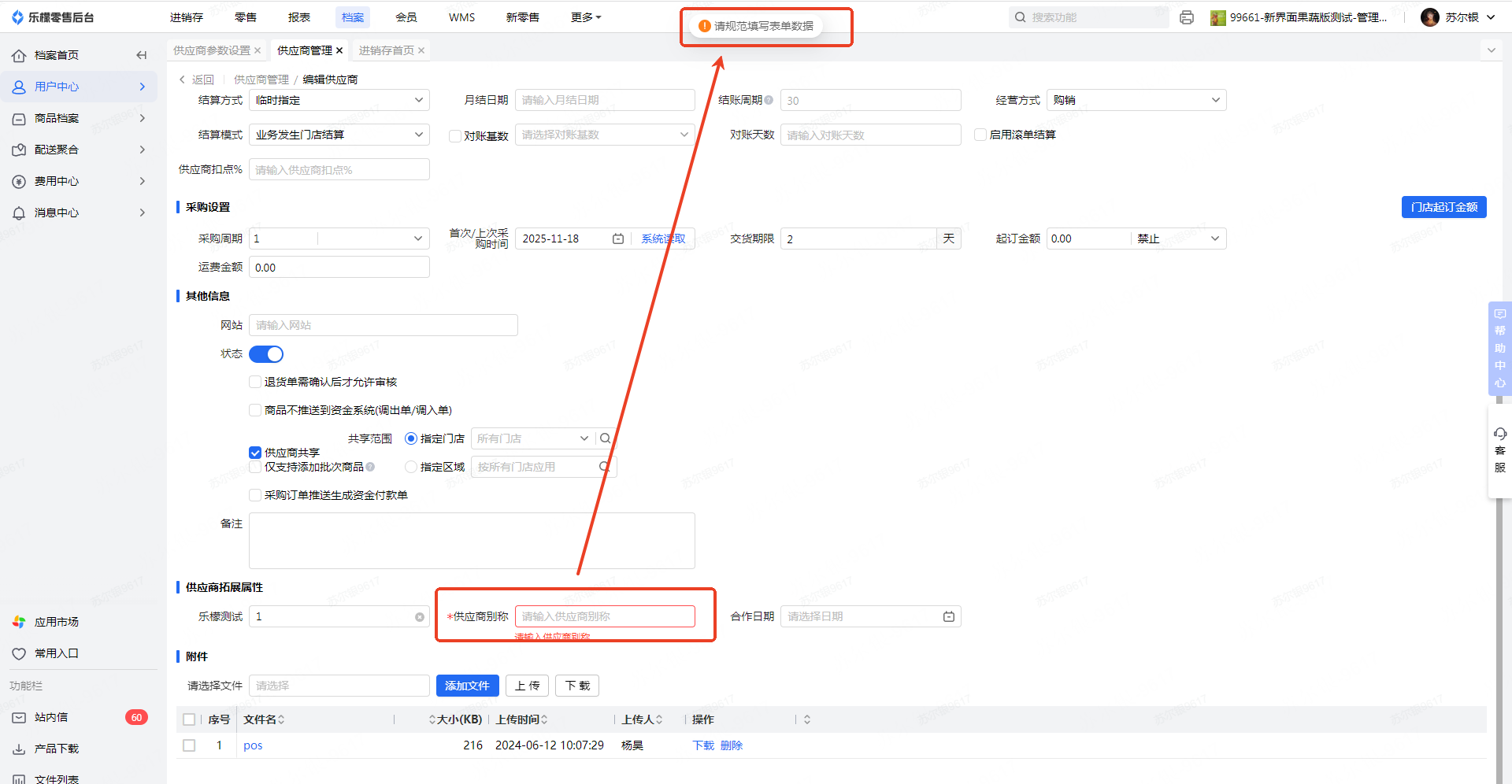Open the 零售 menu

[x=246, y=17]
